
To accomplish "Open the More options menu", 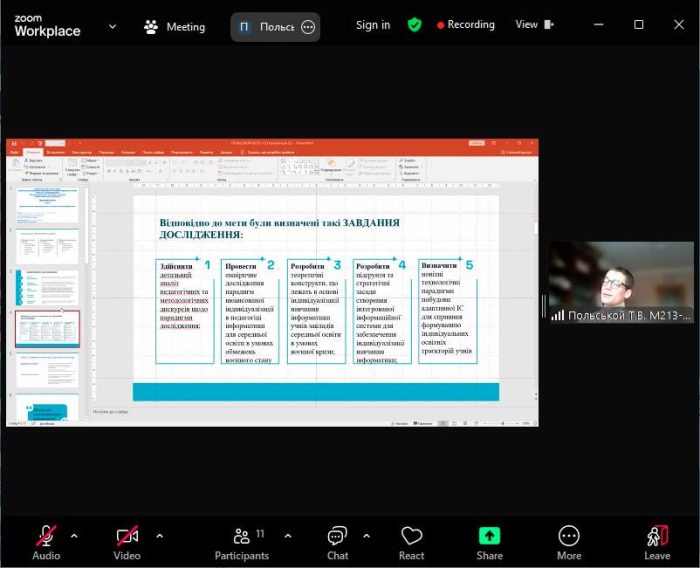I will 569,541.
